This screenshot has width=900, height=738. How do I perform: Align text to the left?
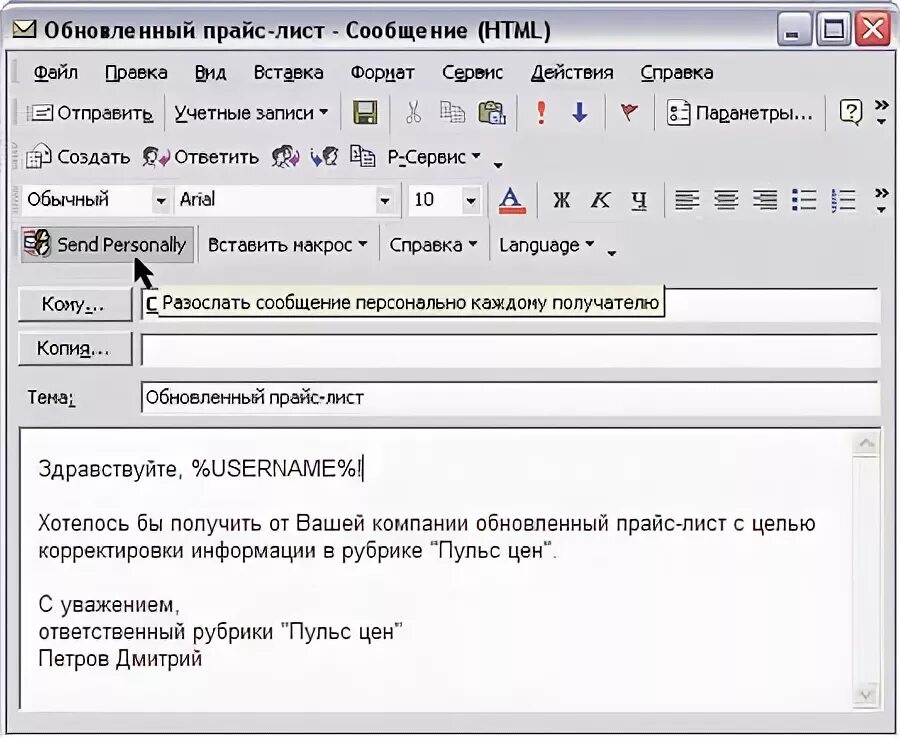687,200
